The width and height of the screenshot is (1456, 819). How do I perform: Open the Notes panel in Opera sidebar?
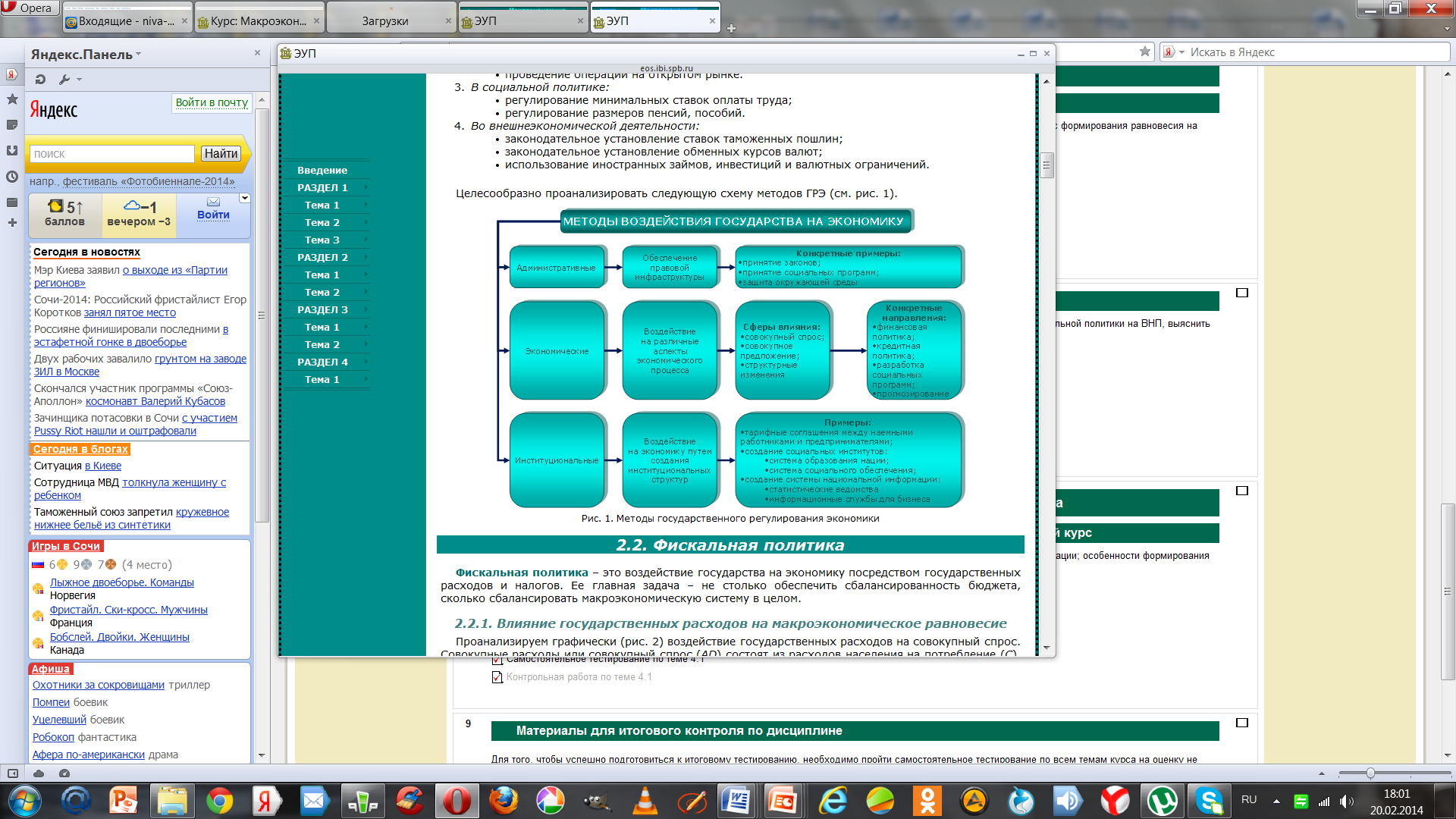12,124
